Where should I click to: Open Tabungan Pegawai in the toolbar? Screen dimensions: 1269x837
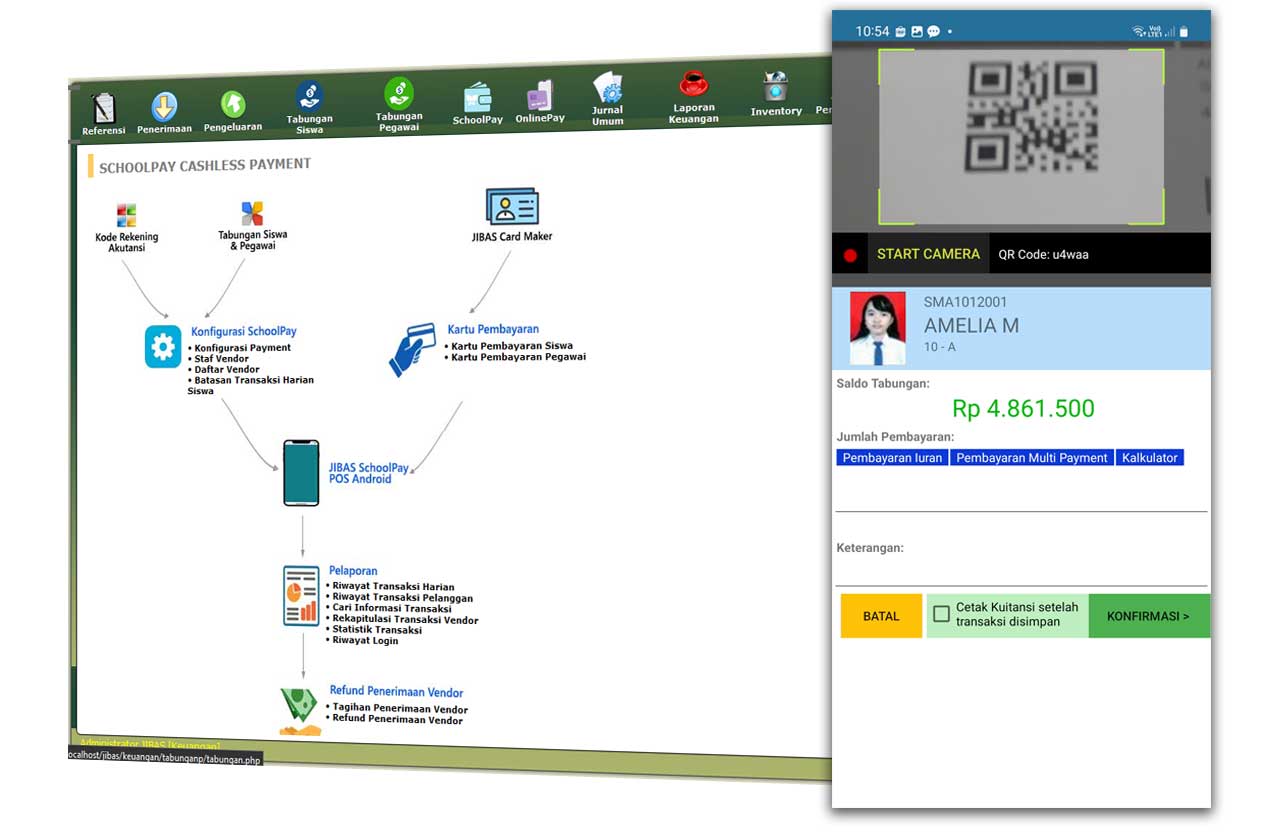pyautogui.click(x=399, y=105)
